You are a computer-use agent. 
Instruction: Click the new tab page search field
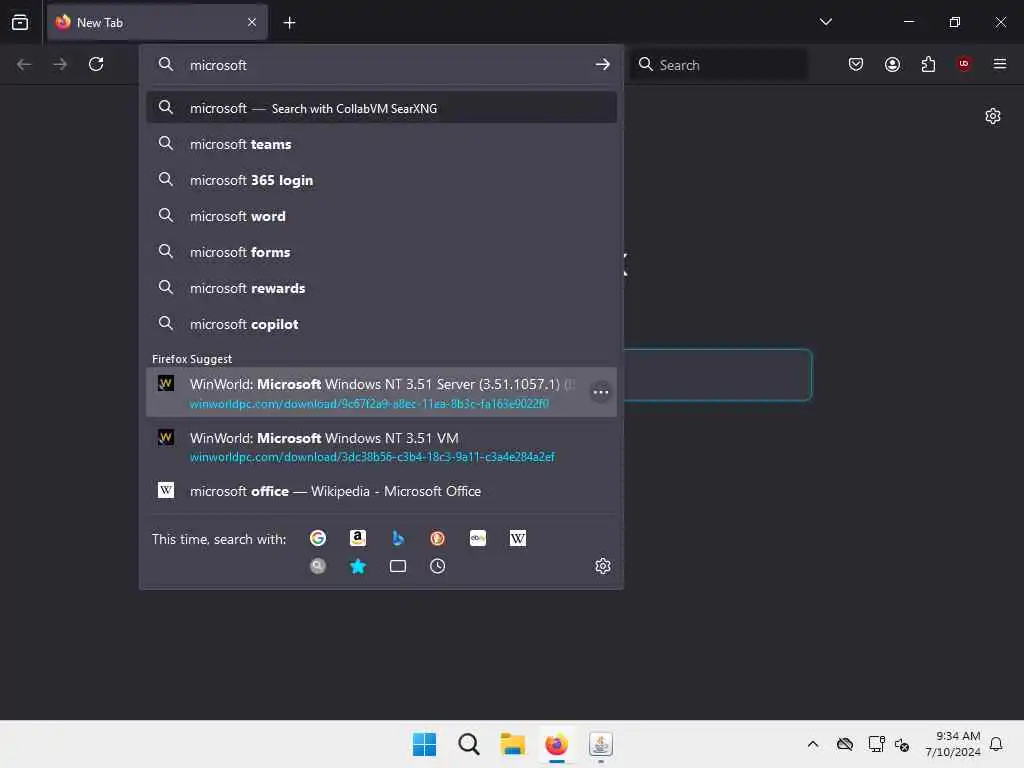[x=718, y=375]
